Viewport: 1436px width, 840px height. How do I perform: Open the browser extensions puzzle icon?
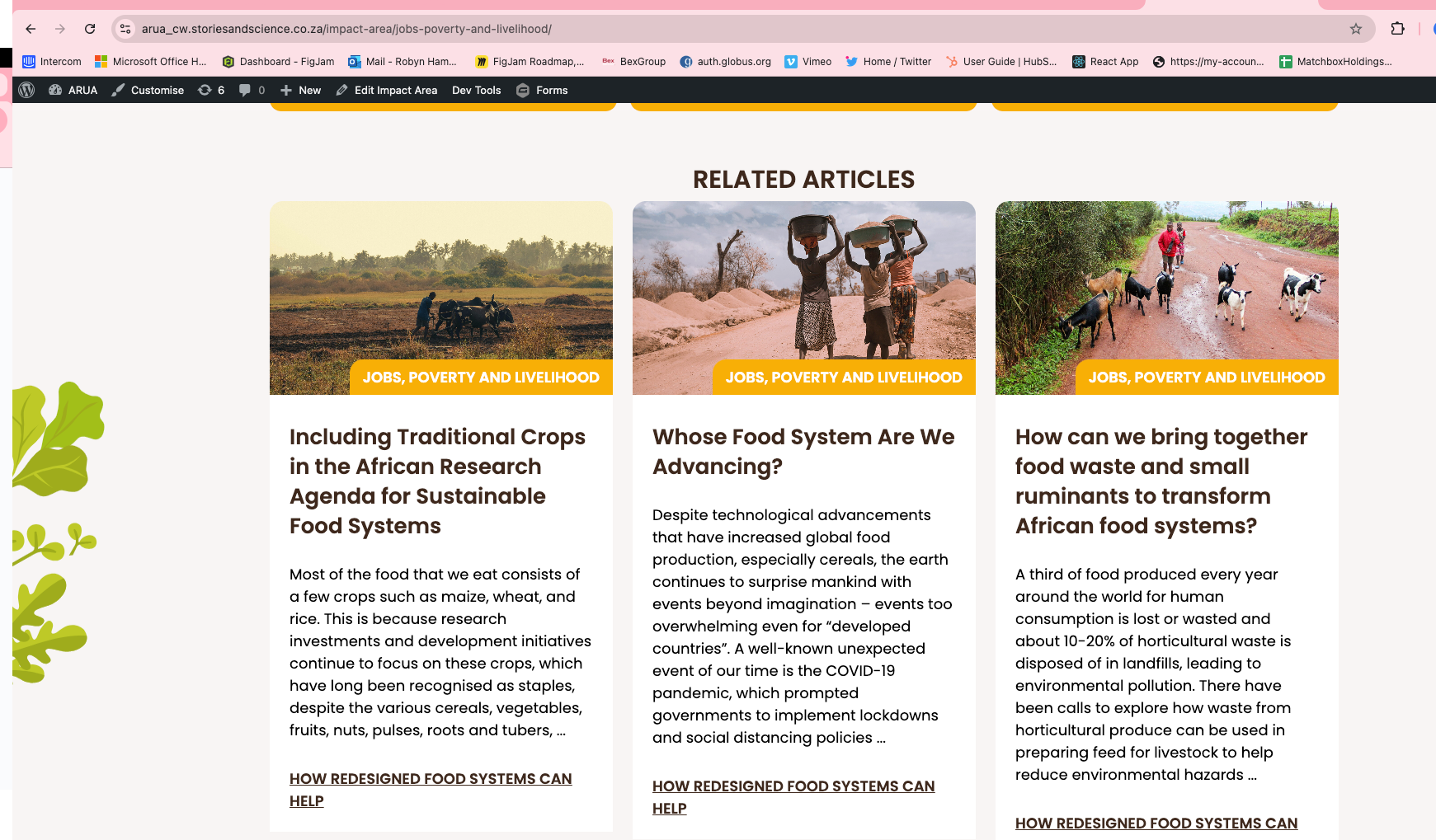(1397, 29)
